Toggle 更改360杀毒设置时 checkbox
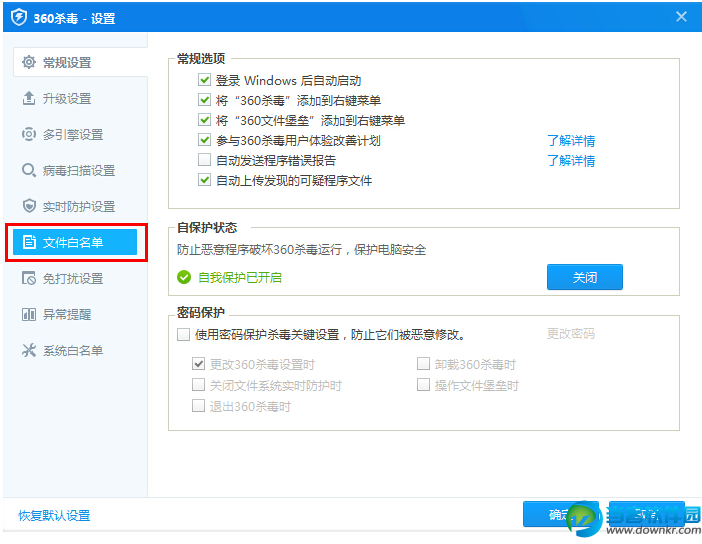Viewport: 702px width, 544px height. pos(198,364)
